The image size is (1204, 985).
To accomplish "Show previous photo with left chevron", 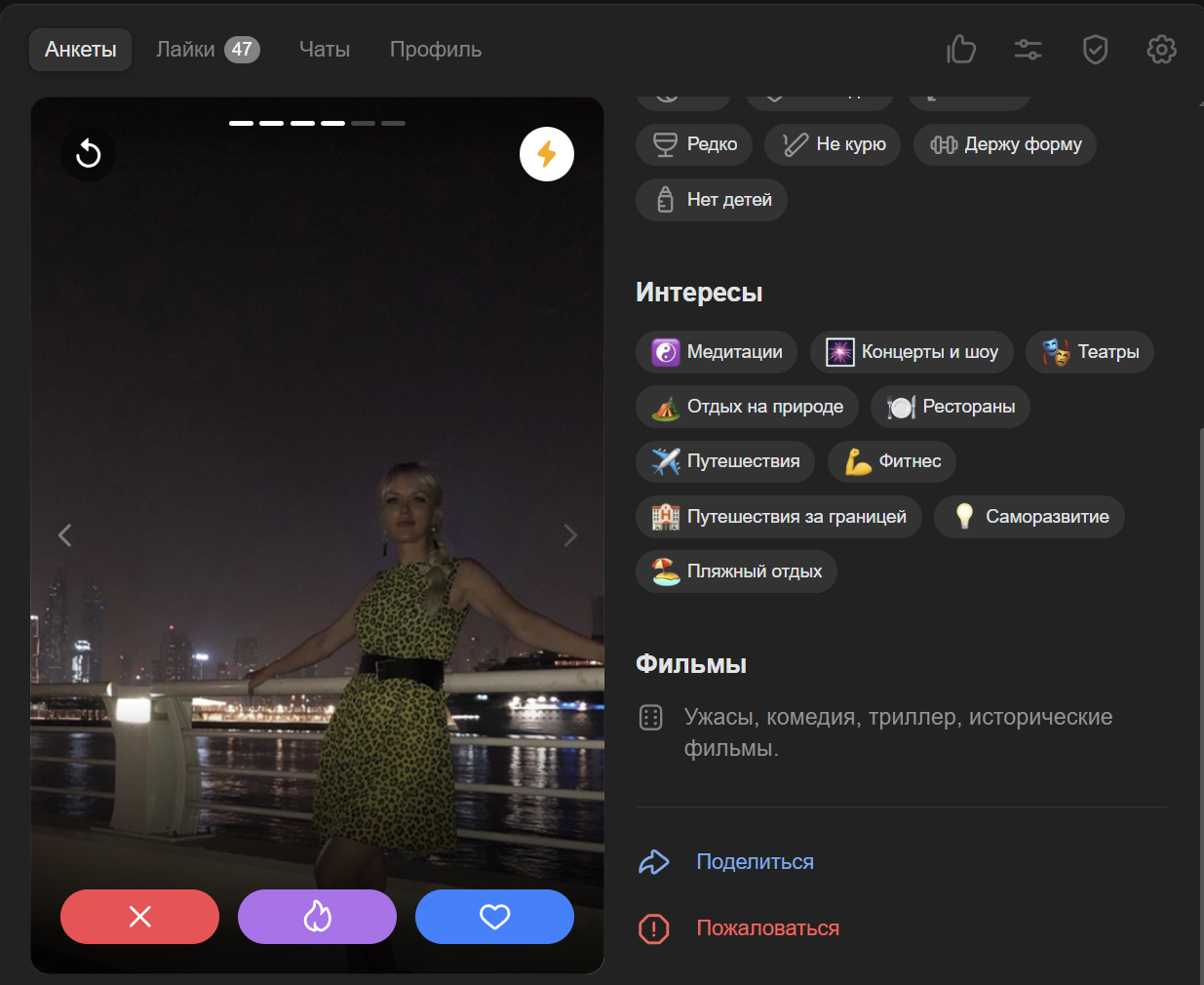I will pos(65,535).
